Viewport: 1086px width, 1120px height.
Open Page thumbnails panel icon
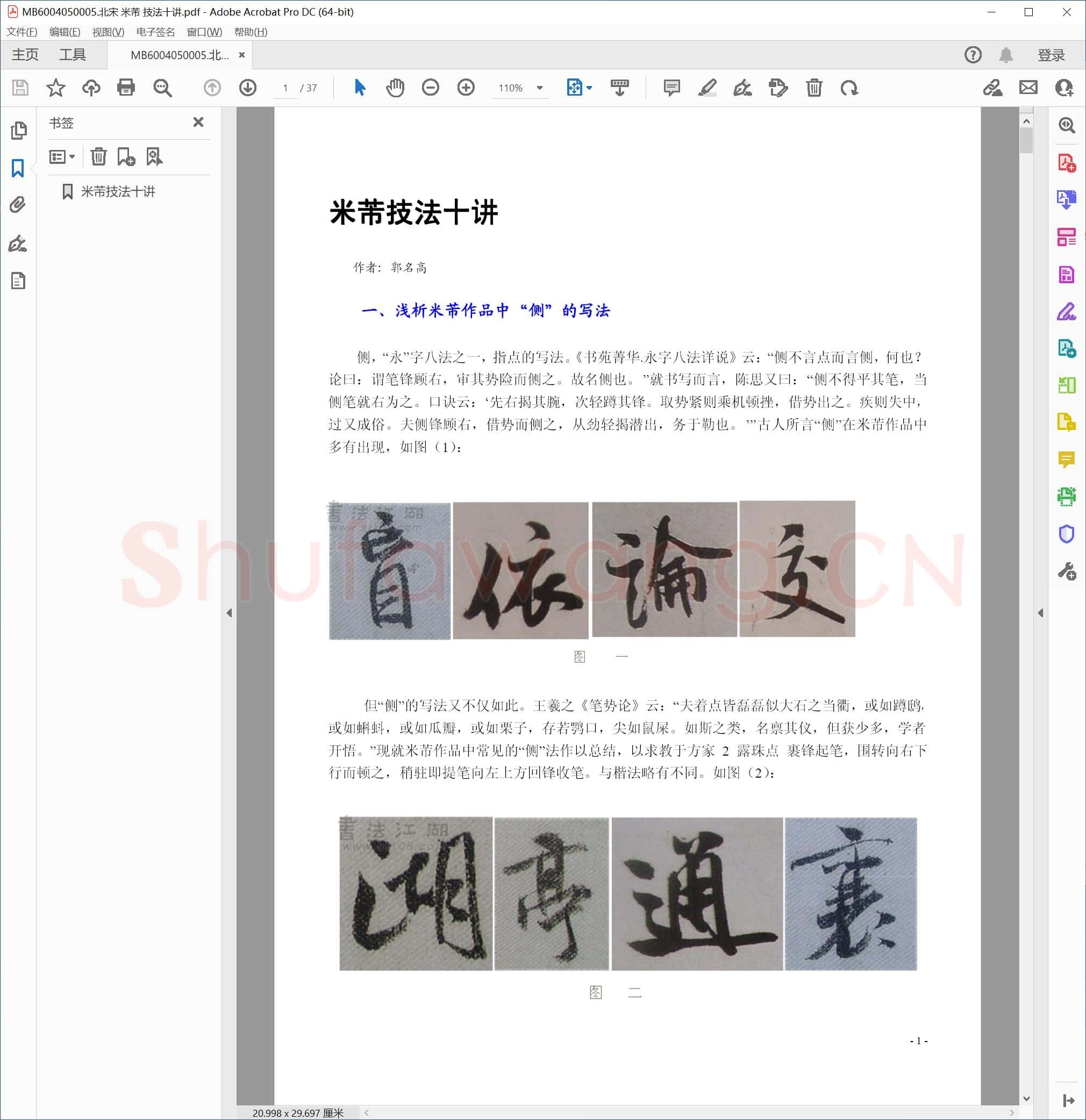coord(18,130)
